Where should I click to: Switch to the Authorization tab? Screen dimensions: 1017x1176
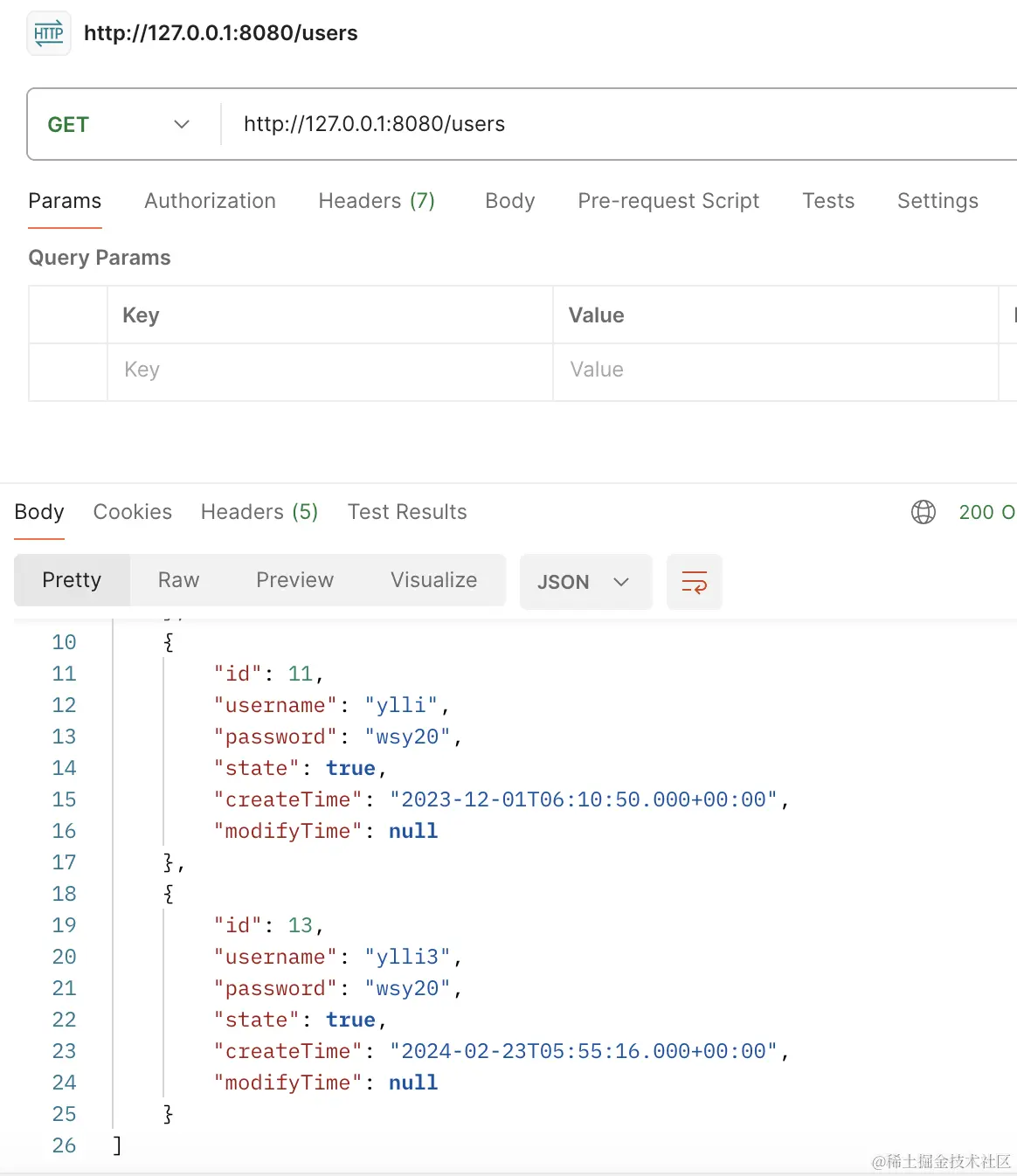(x=210, y=201)
